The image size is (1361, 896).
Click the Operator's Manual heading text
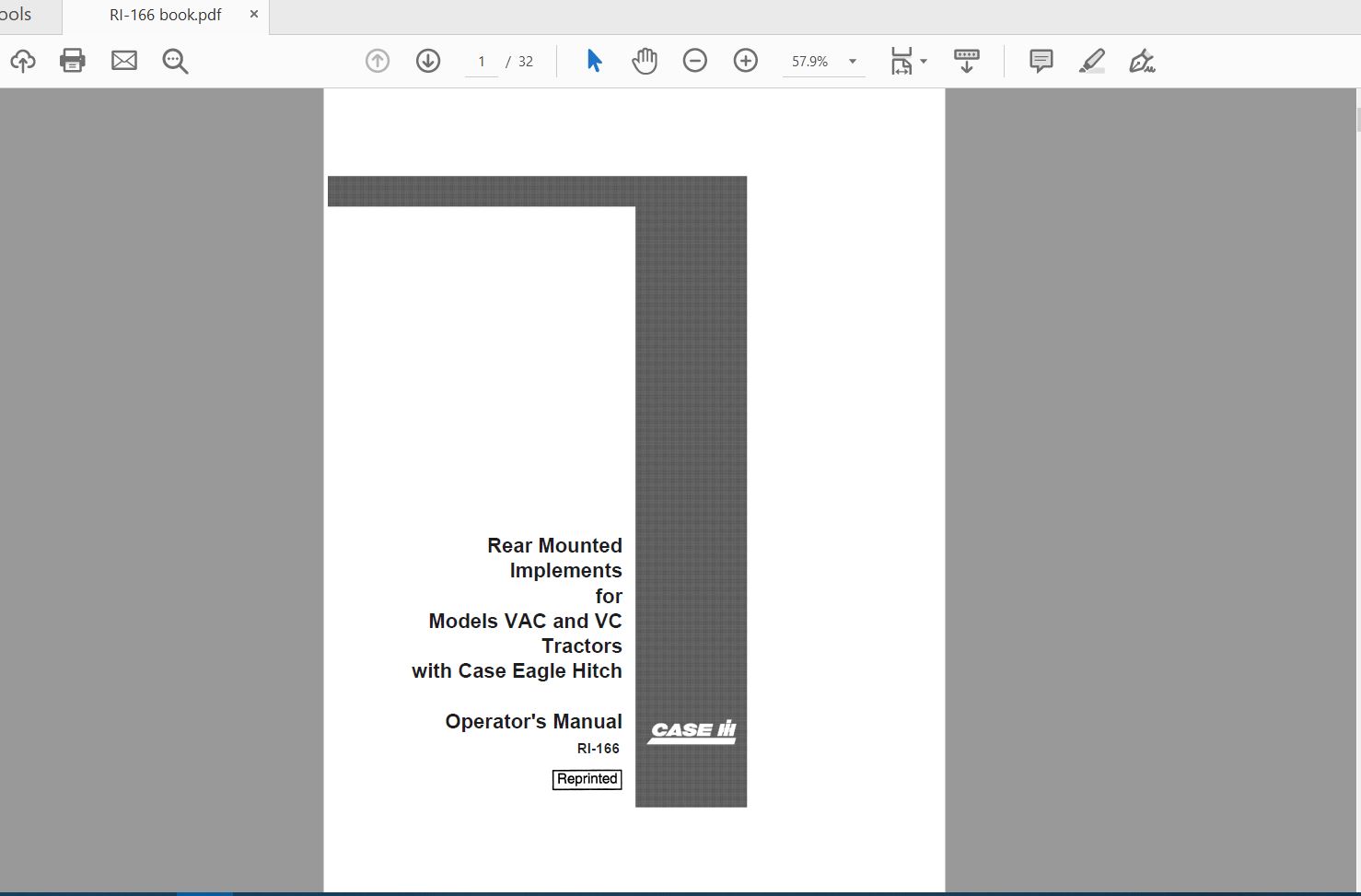(x=533, y=721)
